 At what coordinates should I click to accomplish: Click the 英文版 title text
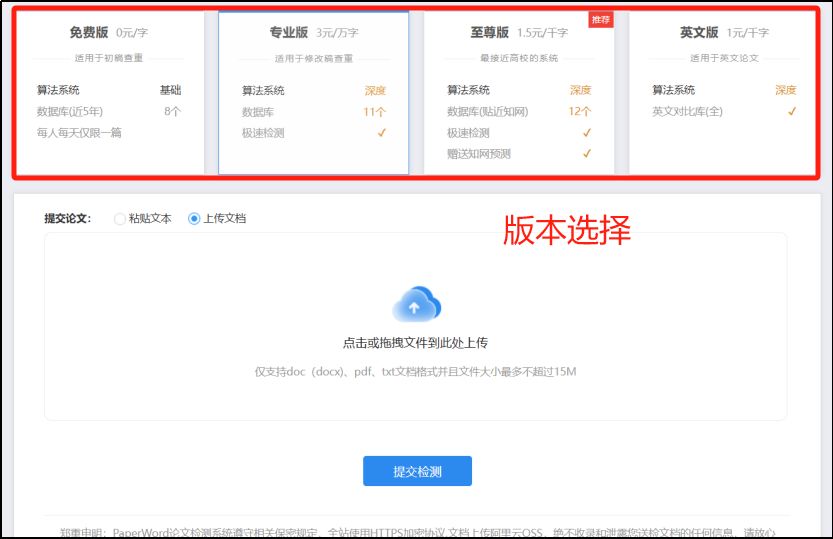tap(699, 32)
